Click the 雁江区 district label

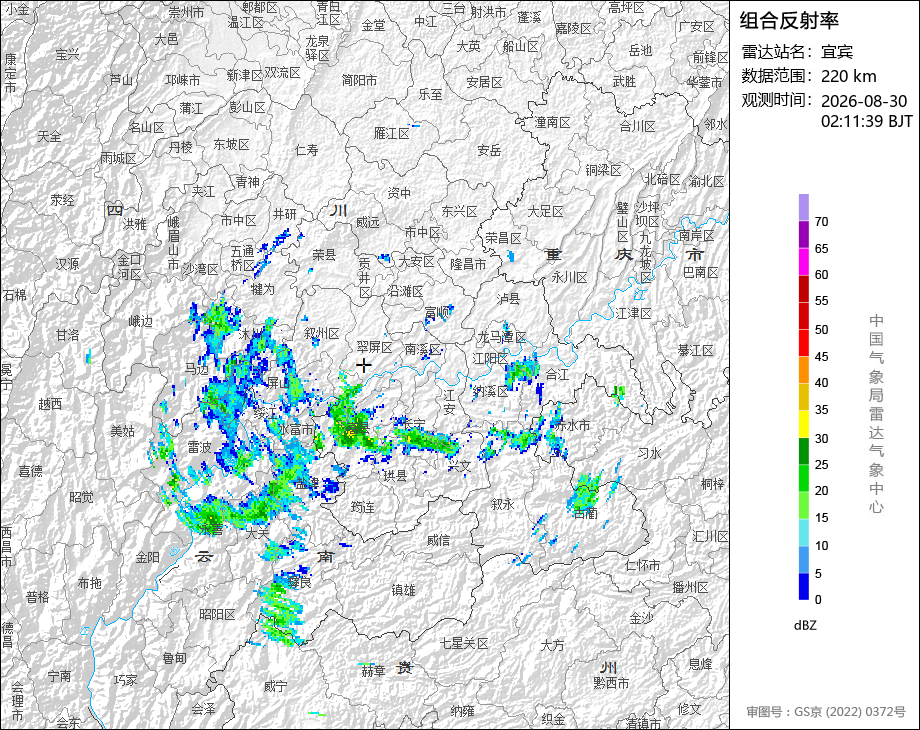pos(392,133)
